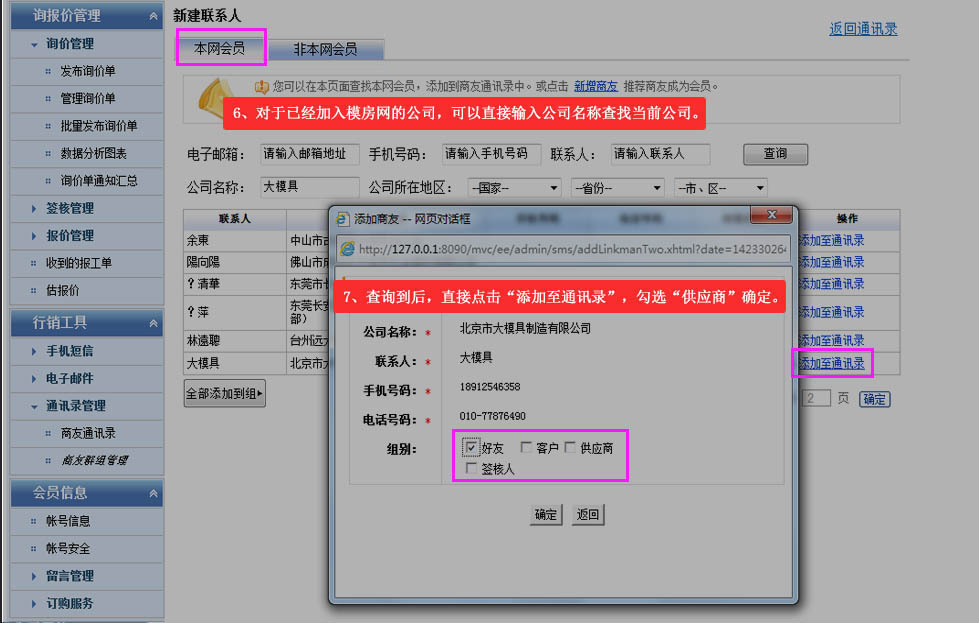The image size is (979, 623).
Task: Tick the 签核人 checkbox
Action: tap(472, 468)
